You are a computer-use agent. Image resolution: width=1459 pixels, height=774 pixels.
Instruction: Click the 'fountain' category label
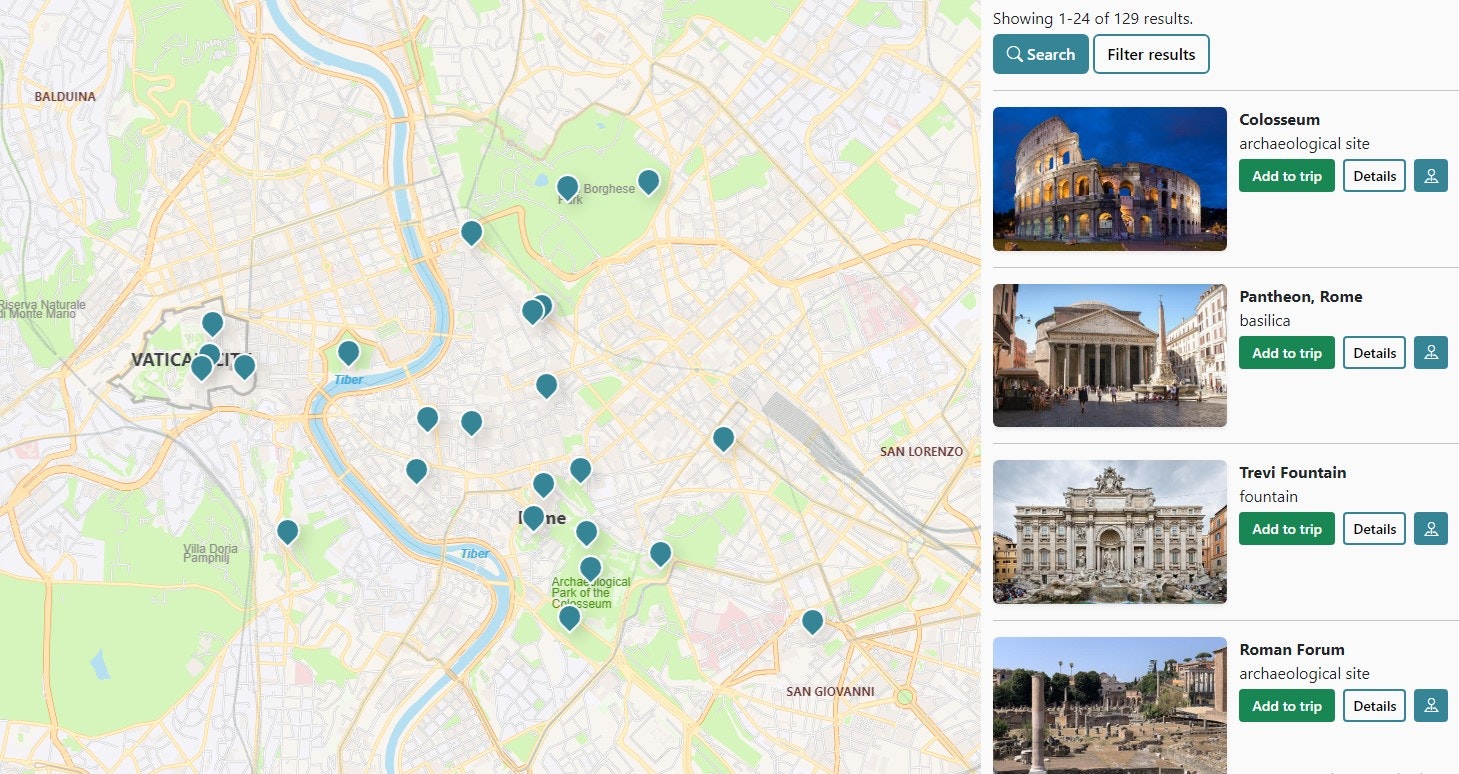tap(1268, 497)
